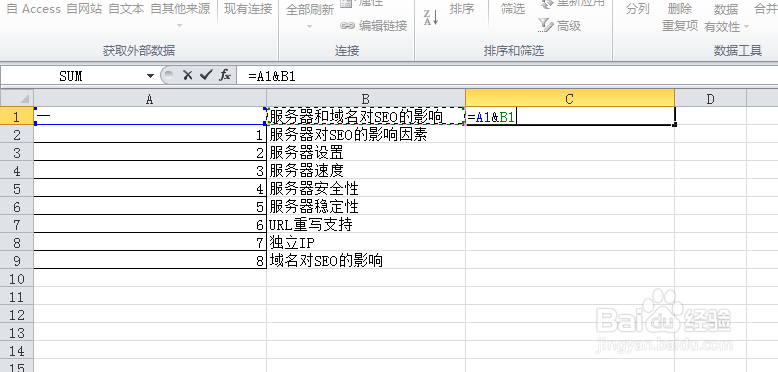The image size is (778, 372).
Task: Open the 全部刷新 dropdown arrow
Action: 310,26
